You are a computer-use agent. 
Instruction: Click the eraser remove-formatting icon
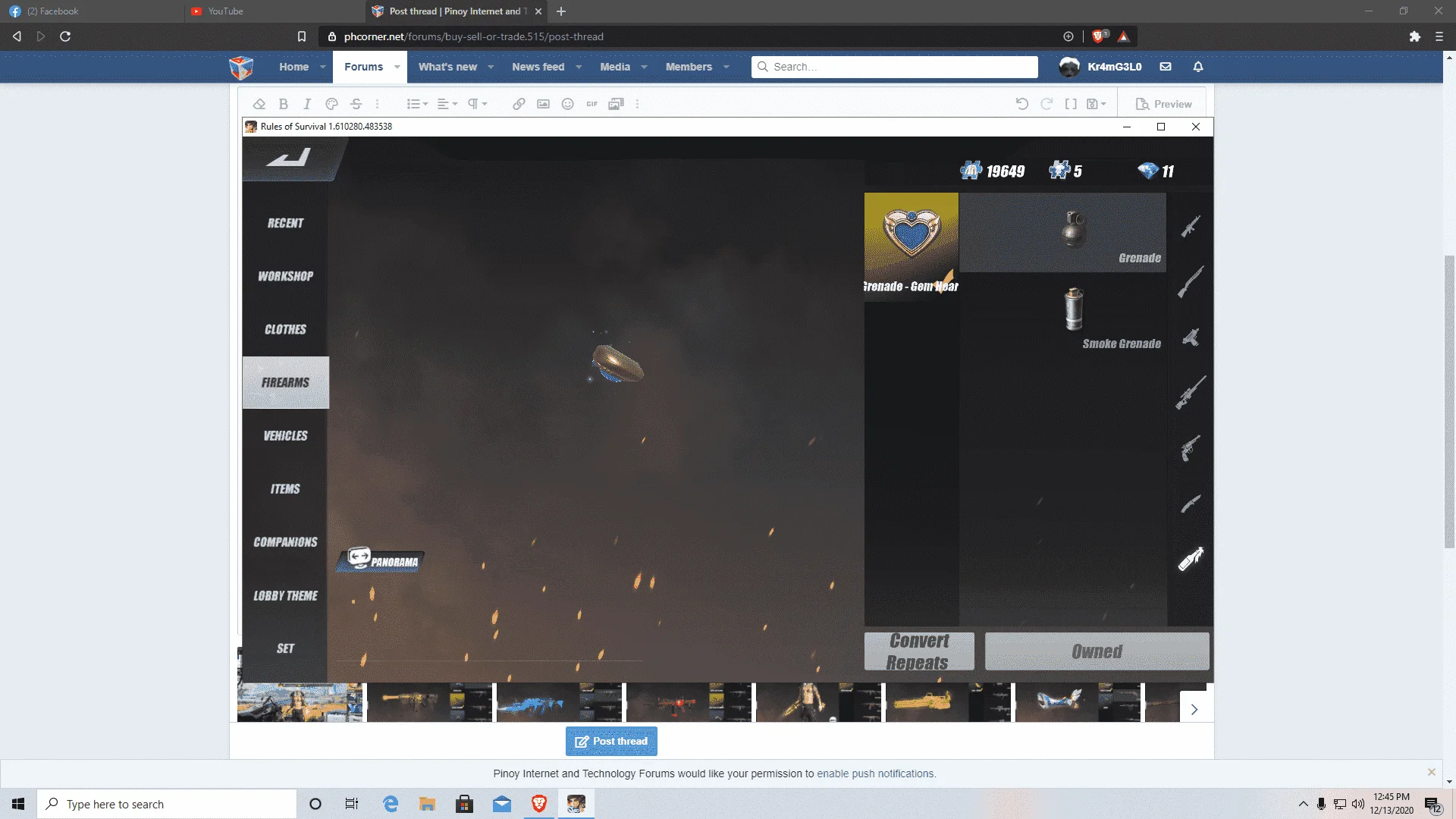pyautogui.click(x=259, y=104)
